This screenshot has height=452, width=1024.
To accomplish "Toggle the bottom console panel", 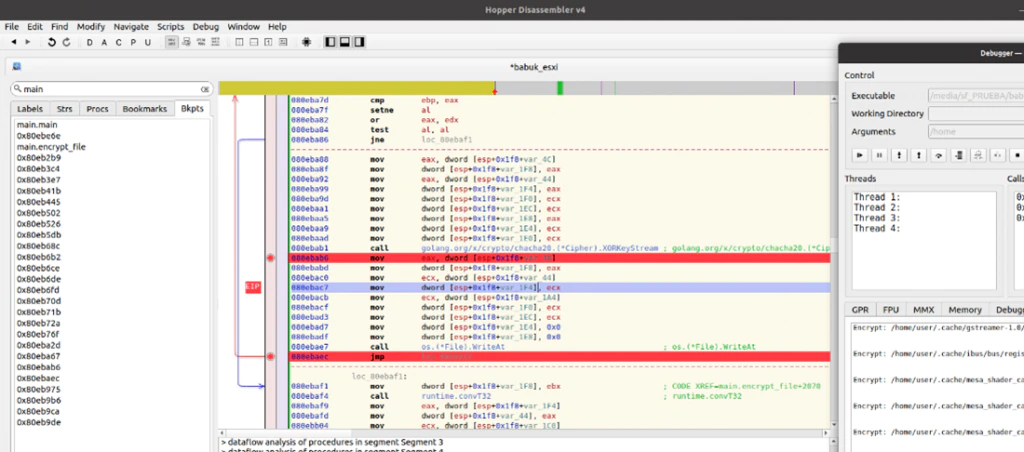I will (344, 42).
